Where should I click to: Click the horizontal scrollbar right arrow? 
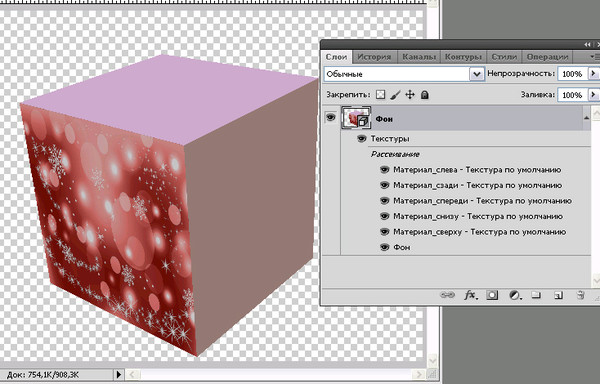click(419, 374)
